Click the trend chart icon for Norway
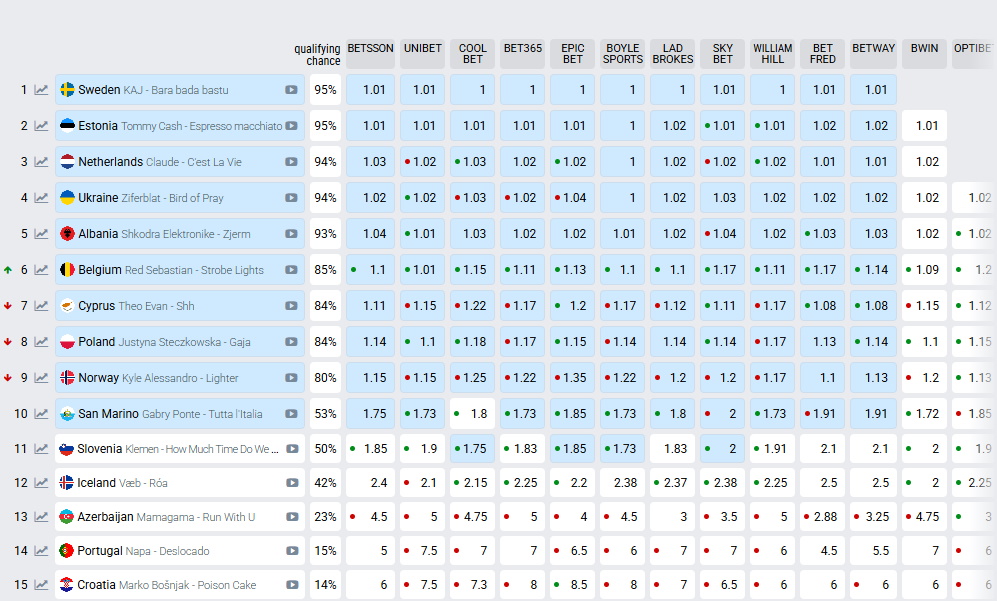The width and height of the screenshot is (997, 601). (41, 378)
